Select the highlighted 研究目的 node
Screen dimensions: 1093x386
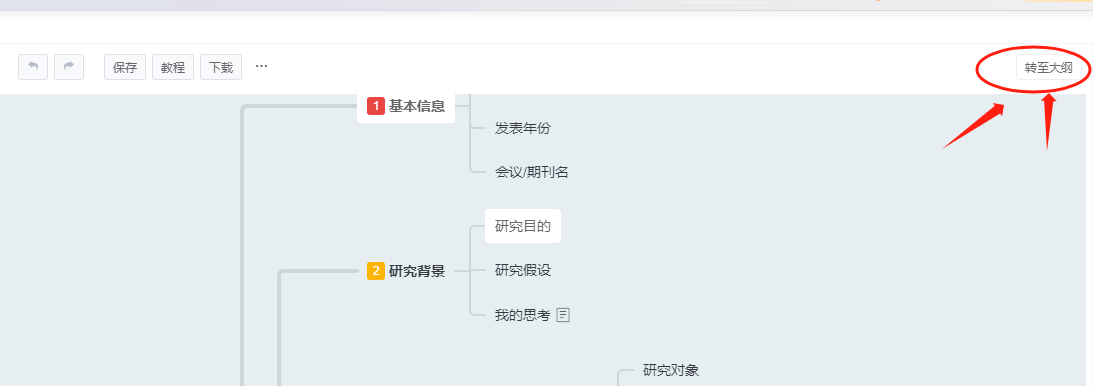pyautogui.click(x=523, y=226)
